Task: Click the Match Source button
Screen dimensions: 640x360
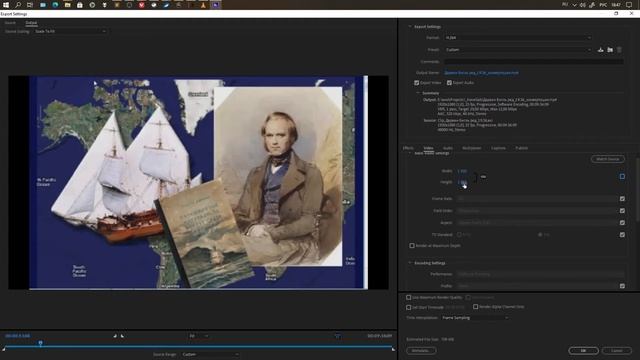Action: (x=607, y=159)
